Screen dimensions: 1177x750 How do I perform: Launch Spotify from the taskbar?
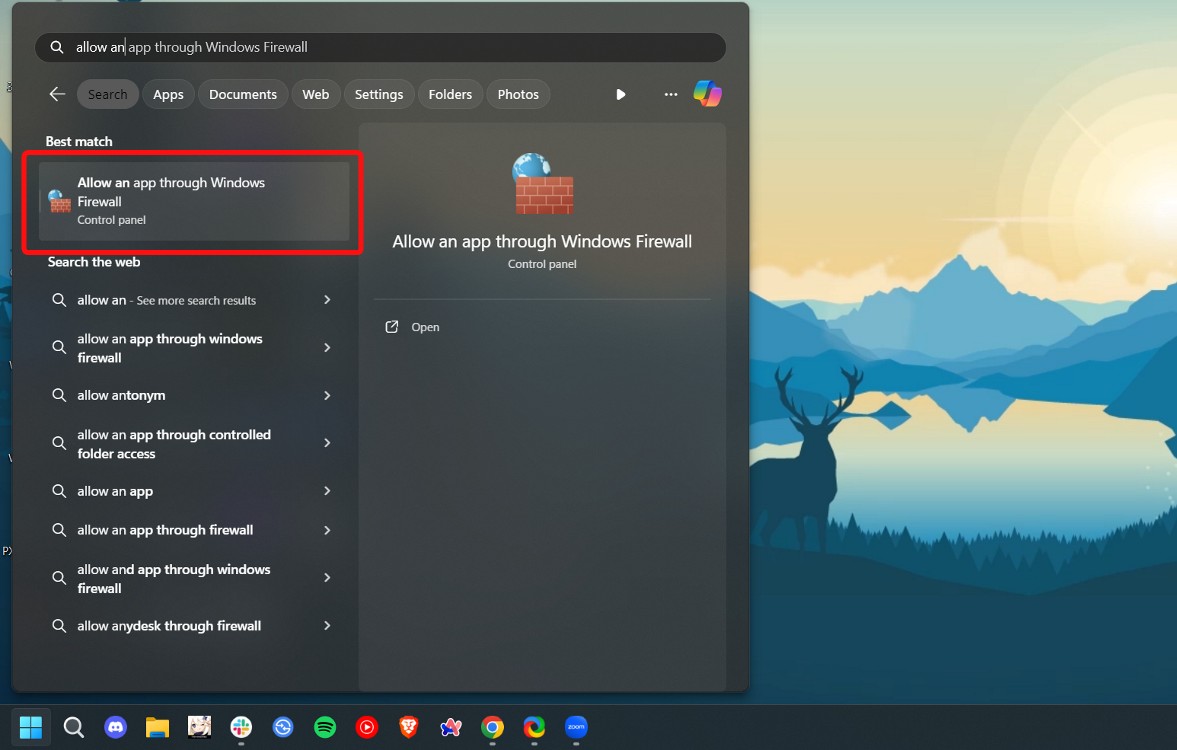[325, 727]
